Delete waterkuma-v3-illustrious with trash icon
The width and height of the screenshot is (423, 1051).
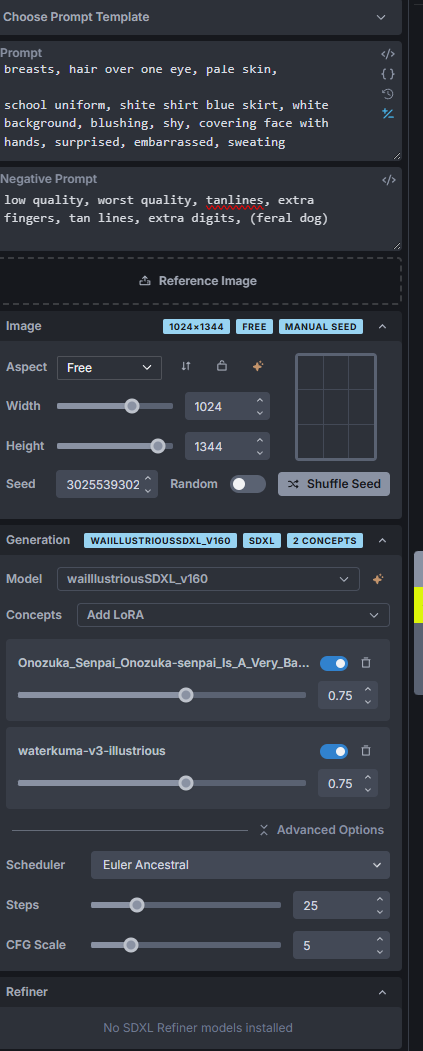pyautogui.click(x=366, y=751)
